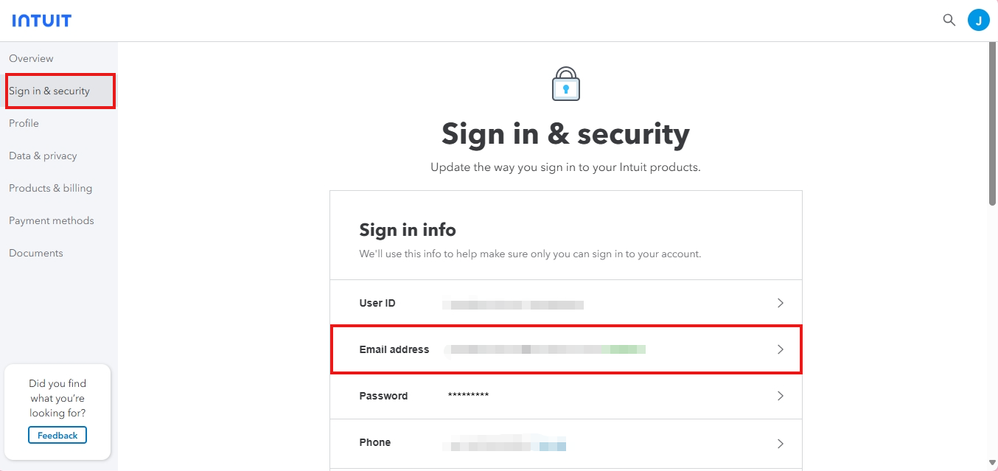The image size is (998, 471).
Task: Expand the Phone row chevron
Action: pos(780,443)
